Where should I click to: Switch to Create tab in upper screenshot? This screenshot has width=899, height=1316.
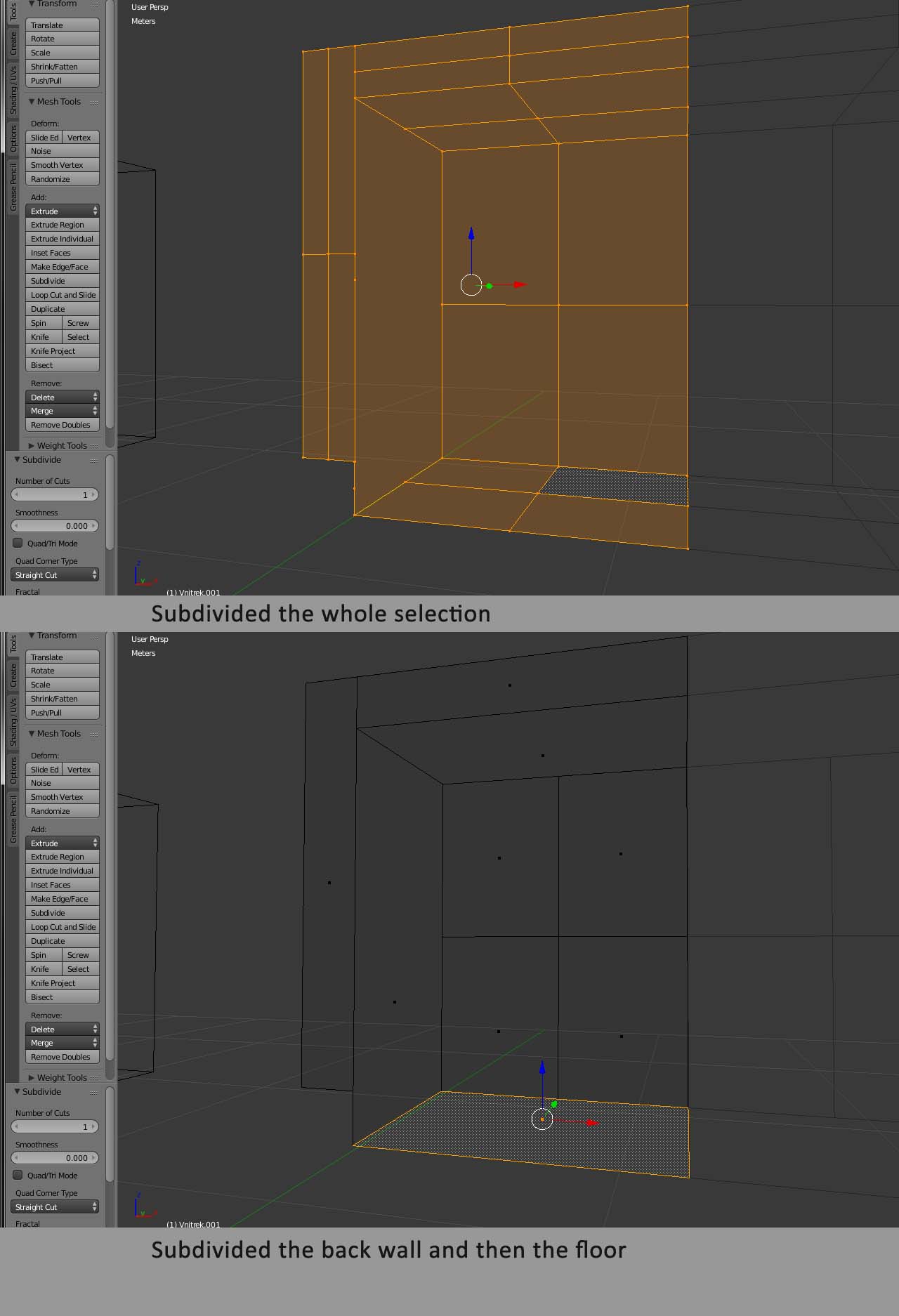pos(13,44)
